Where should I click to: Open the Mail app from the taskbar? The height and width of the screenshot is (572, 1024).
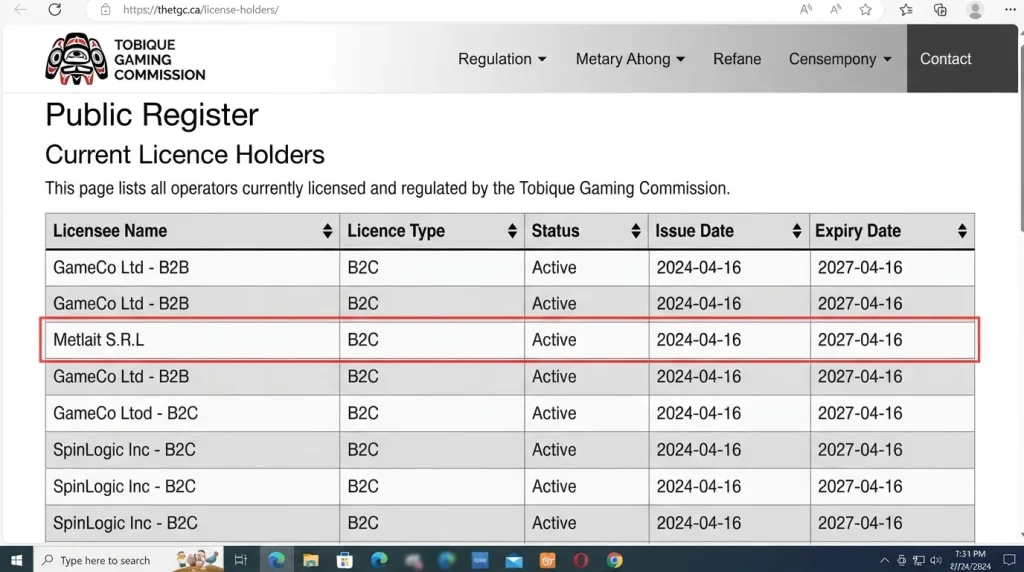point(514,560)
